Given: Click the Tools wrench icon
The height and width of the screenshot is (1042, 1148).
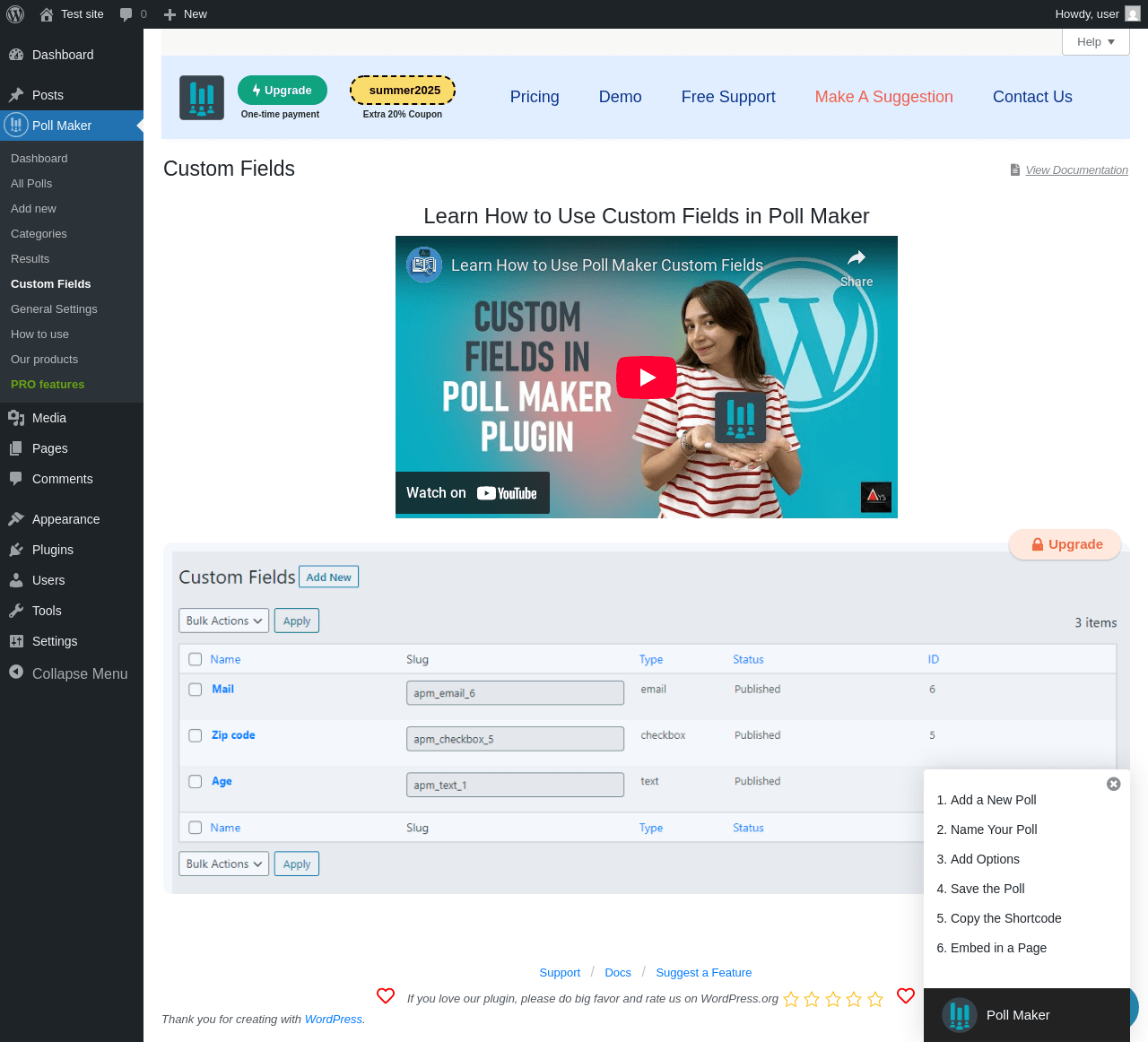Looking at the screenshot, I should click(16, 611).
